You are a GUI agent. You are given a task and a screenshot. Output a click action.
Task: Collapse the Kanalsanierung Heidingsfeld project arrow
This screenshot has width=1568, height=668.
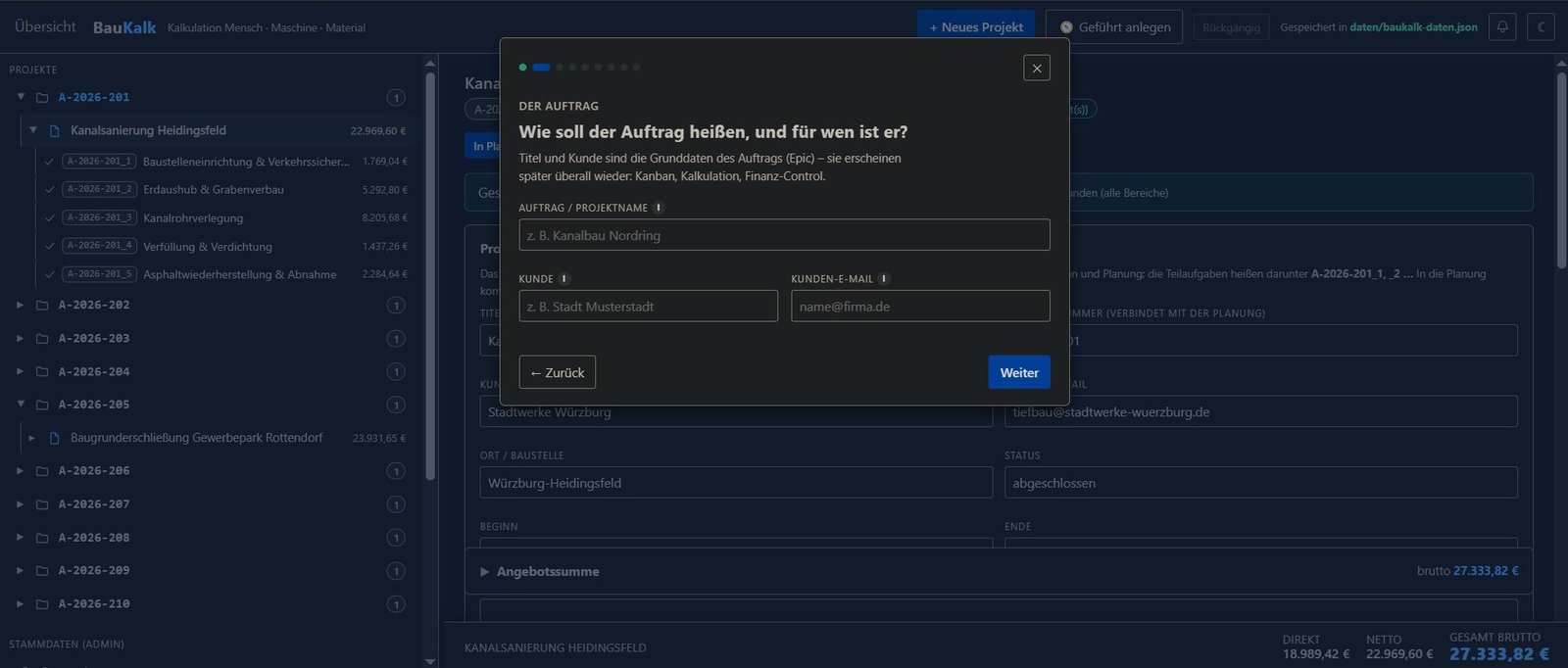coord(33,130)
